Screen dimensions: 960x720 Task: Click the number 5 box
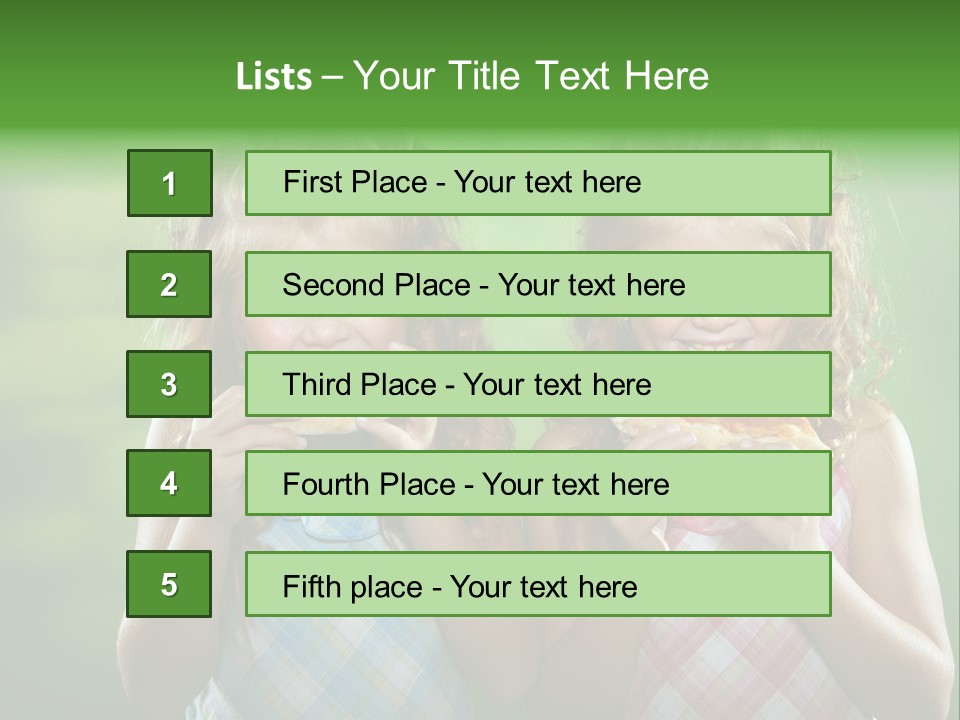tap(169, 584)
